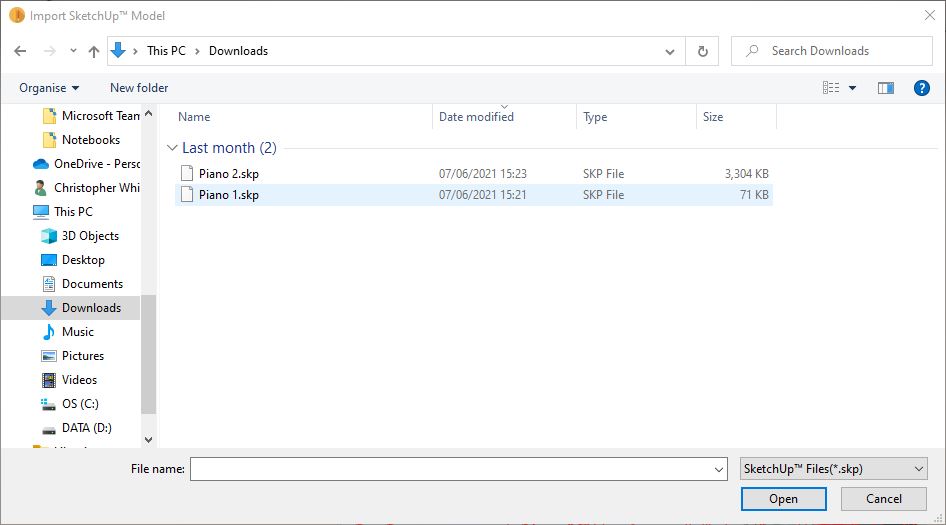Screen dimensions: 946x525
Task: Click sidebar scrollbar up arrow
Action: pyautogui.click(x=148, y=113)
